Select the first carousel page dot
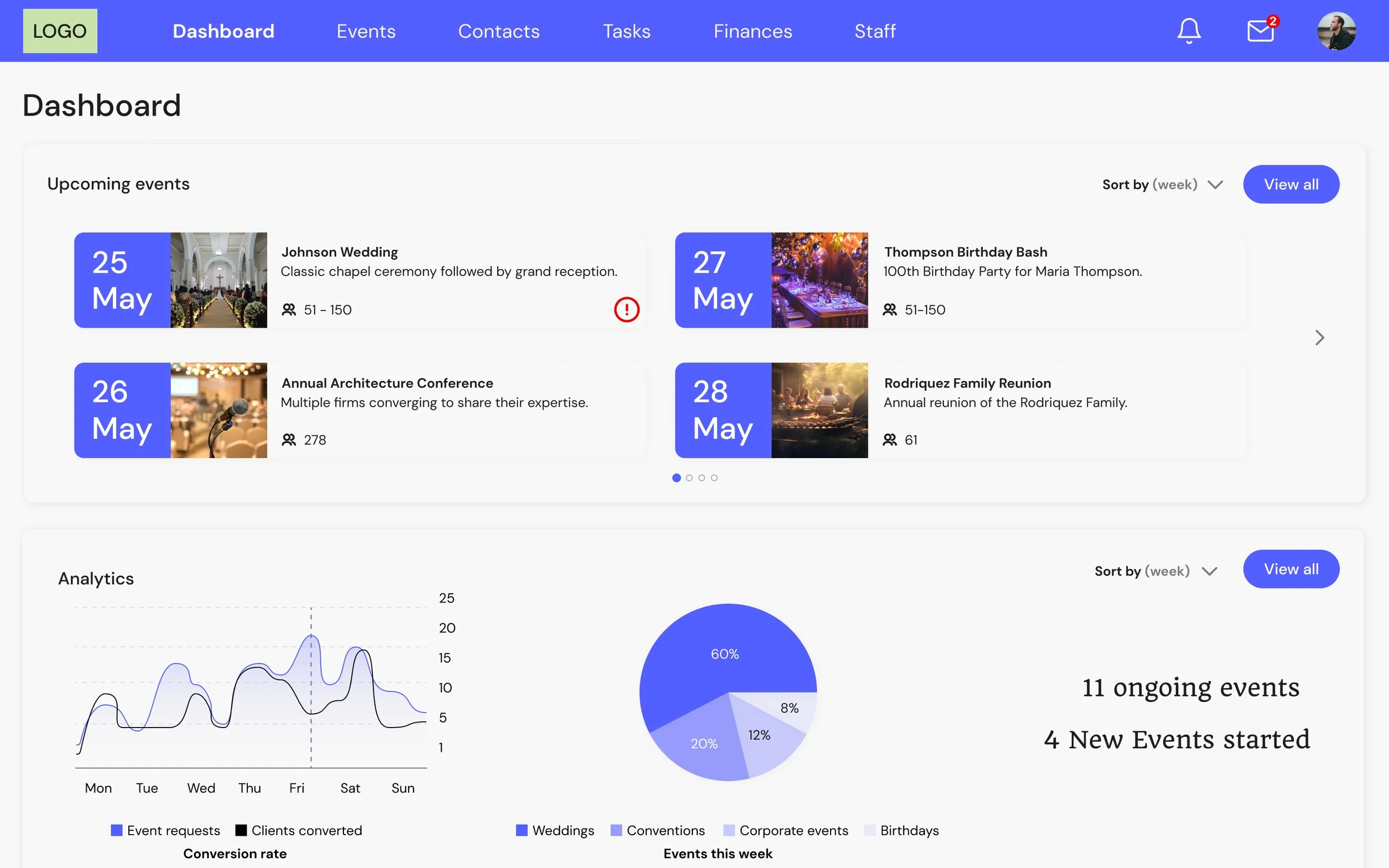1389x868 pixels. 676,478
